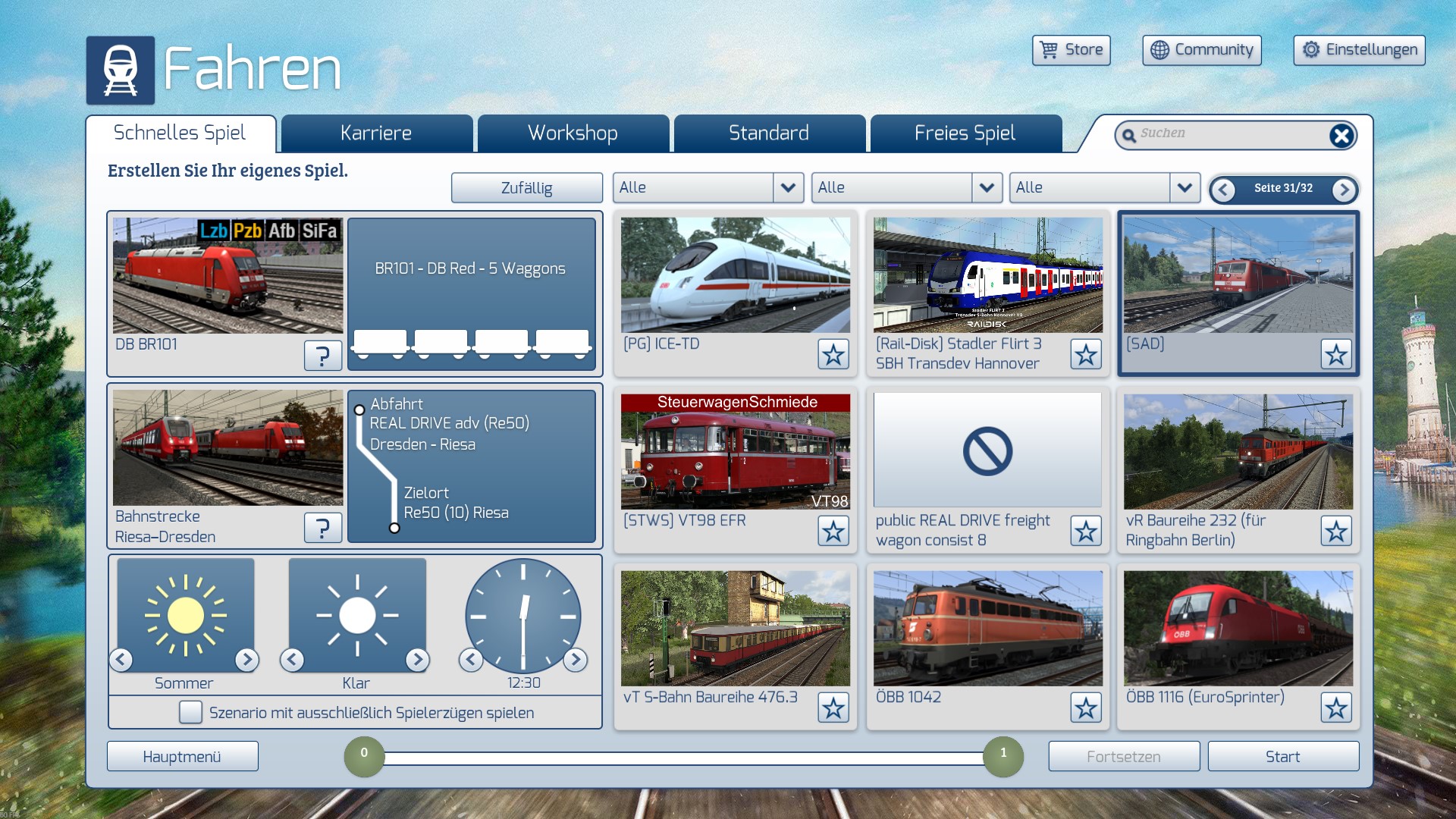The height and width of the screenshot is (819, 1456).
Task: Star the [STWS] VT98 EFR railbus
Action: tap(833, 531)
